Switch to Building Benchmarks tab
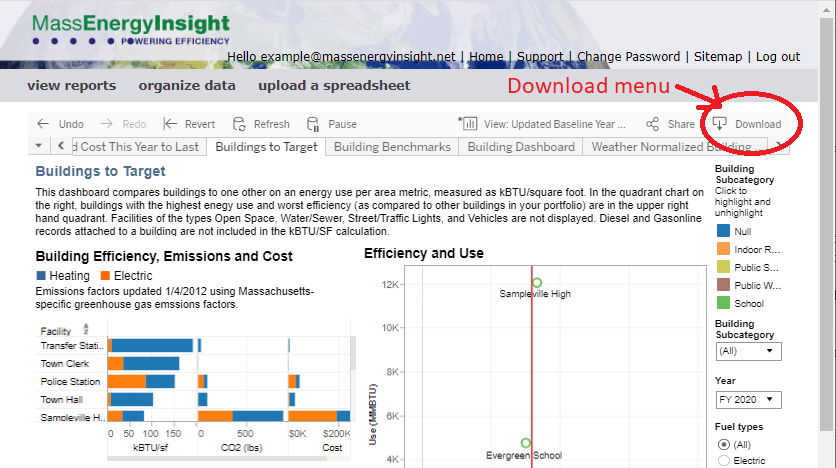 coord(392,147)
